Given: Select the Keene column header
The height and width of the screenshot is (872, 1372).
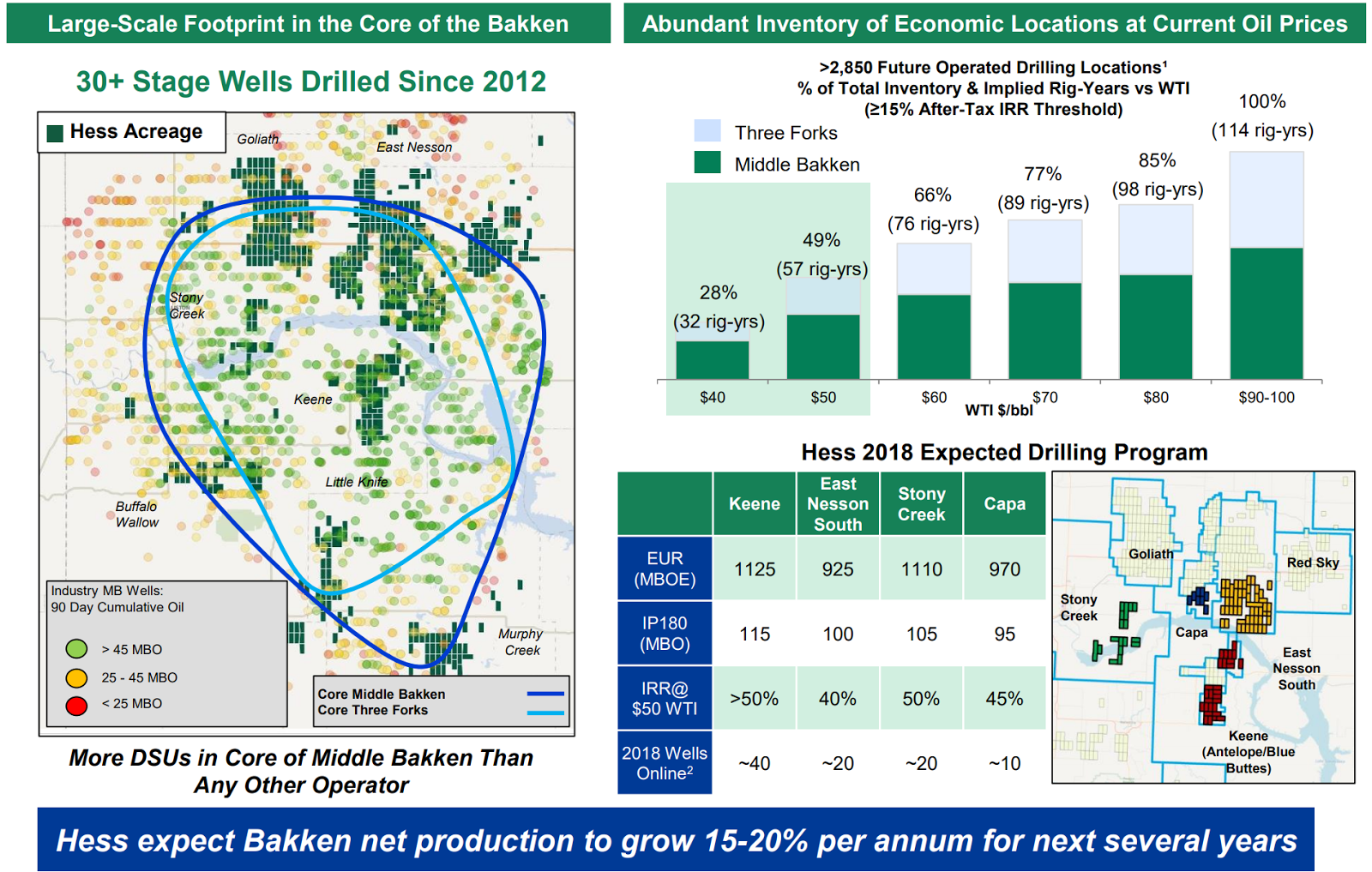Looking at the screenshot, I should coord(754,502).
